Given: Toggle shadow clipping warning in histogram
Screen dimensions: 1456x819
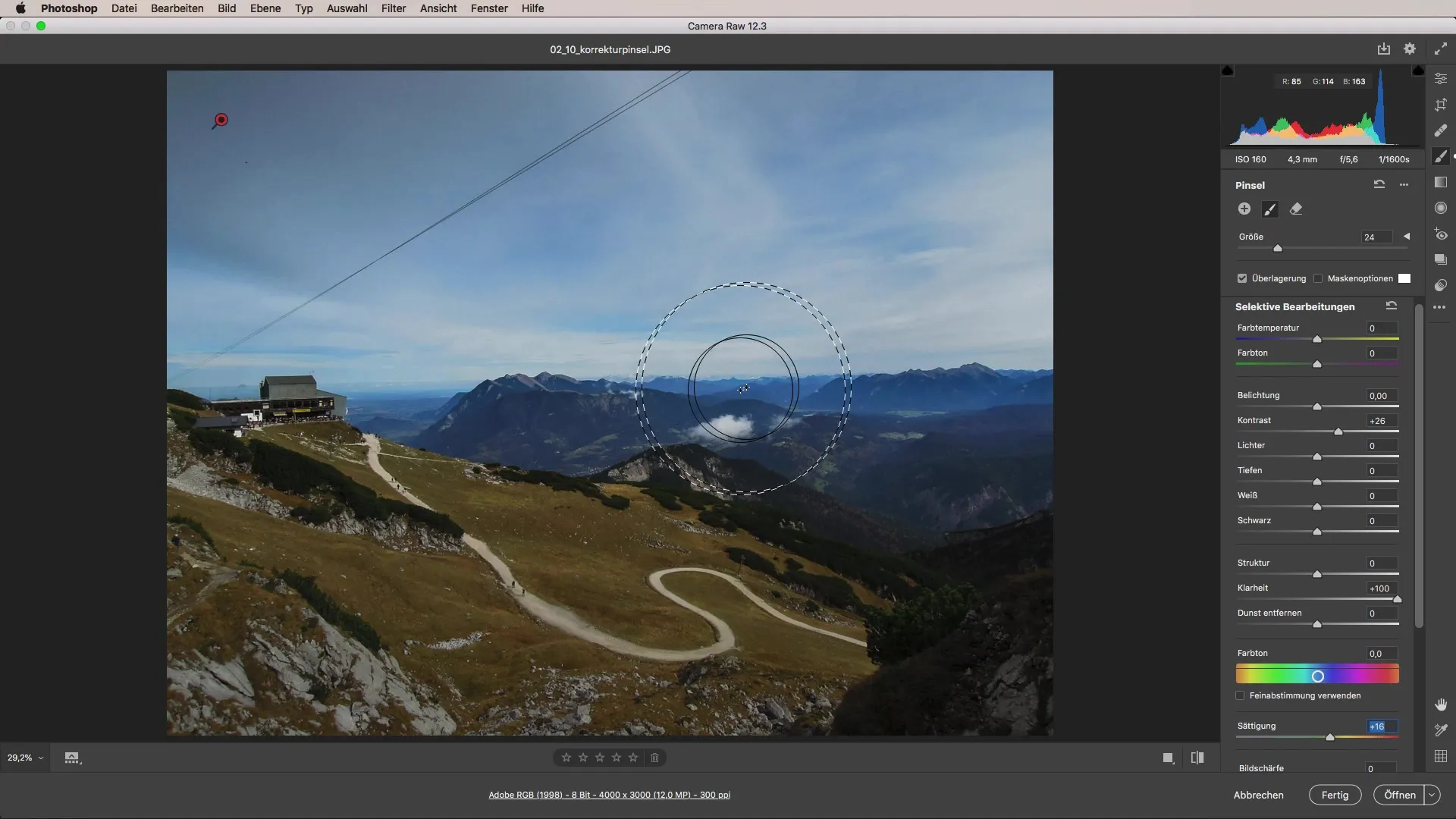Looking at the screenshot, I should [1228, 71].
